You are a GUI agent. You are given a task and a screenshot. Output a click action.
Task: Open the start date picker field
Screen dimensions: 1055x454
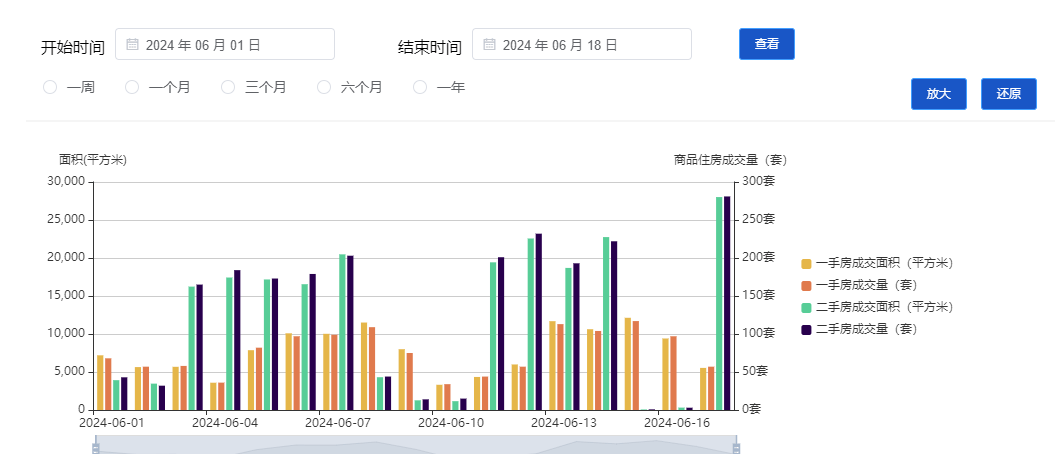(225, 45)
